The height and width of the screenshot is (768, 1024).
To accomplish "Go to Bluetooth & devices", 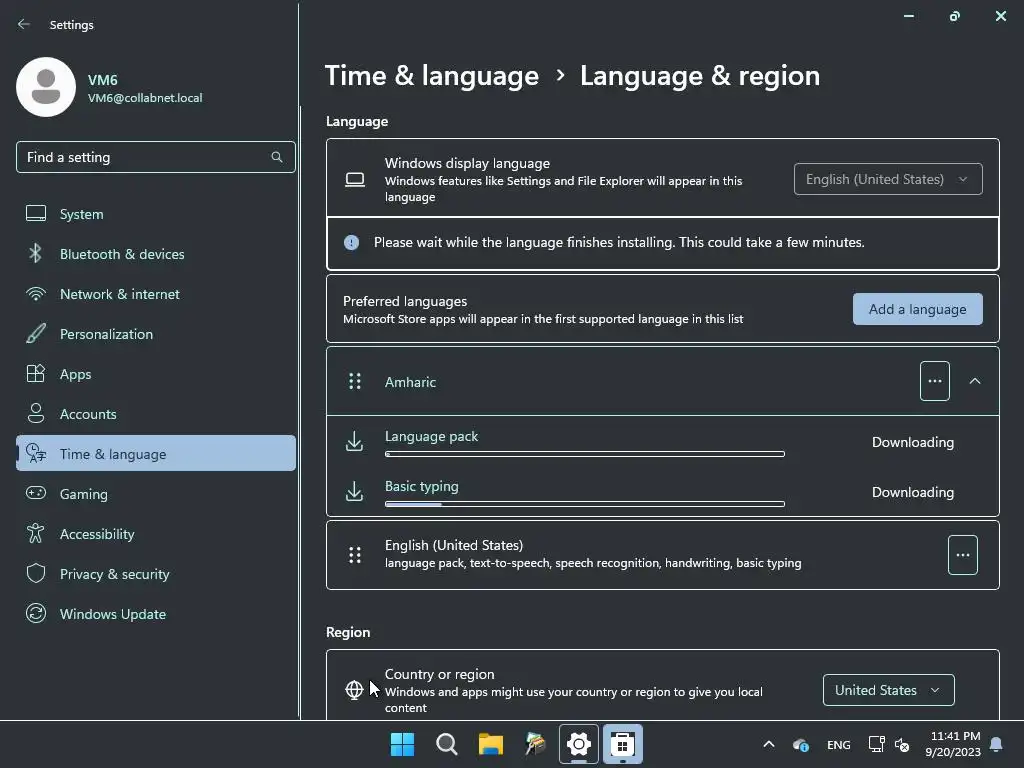I will [155, 253].
